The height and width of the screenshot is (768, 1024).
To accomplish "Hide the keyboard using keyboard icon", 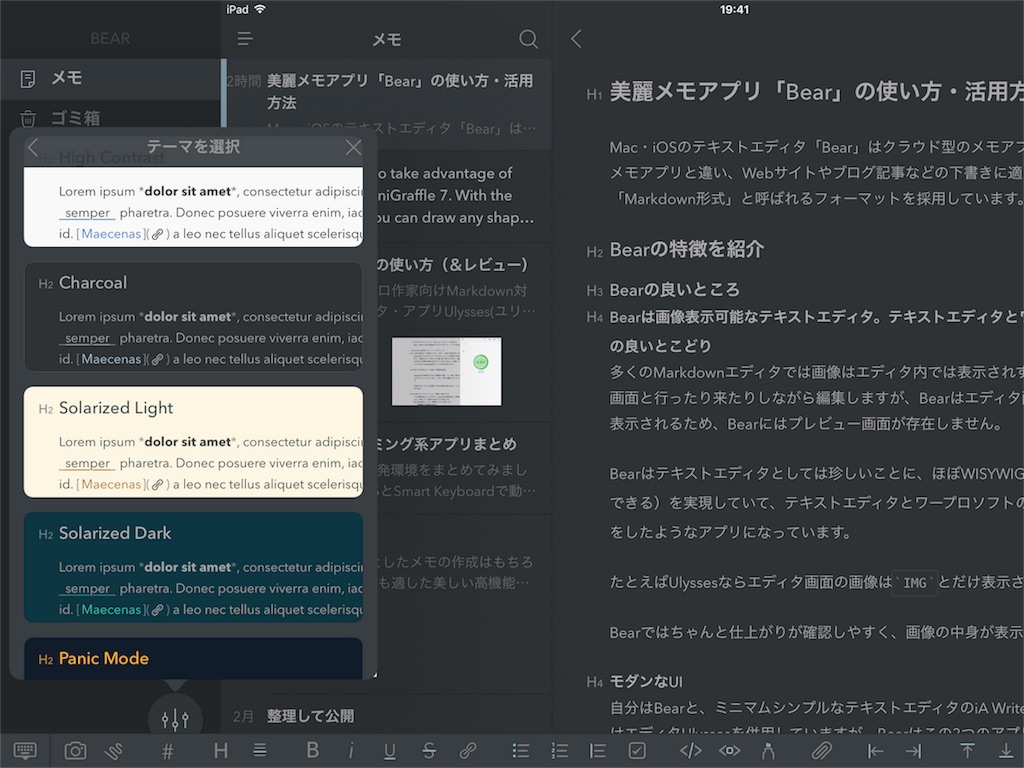I will tap(25, 750).
